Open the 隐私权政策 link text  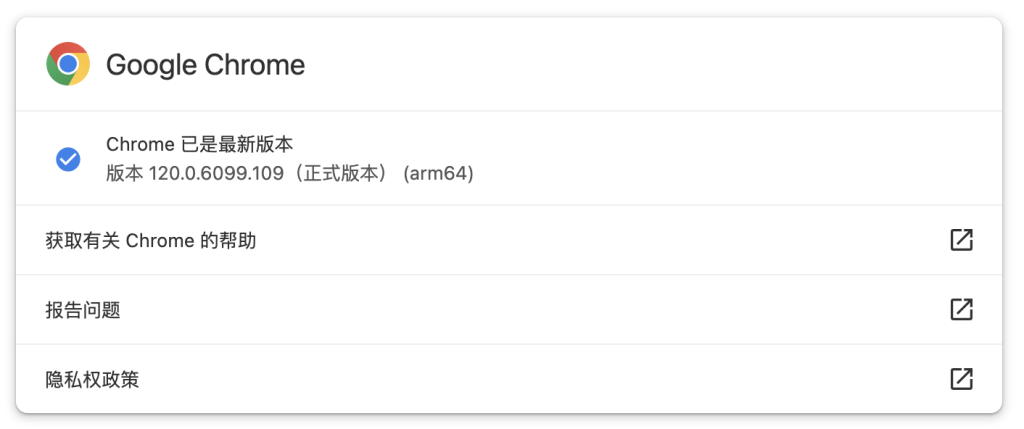tap(92, 379)
